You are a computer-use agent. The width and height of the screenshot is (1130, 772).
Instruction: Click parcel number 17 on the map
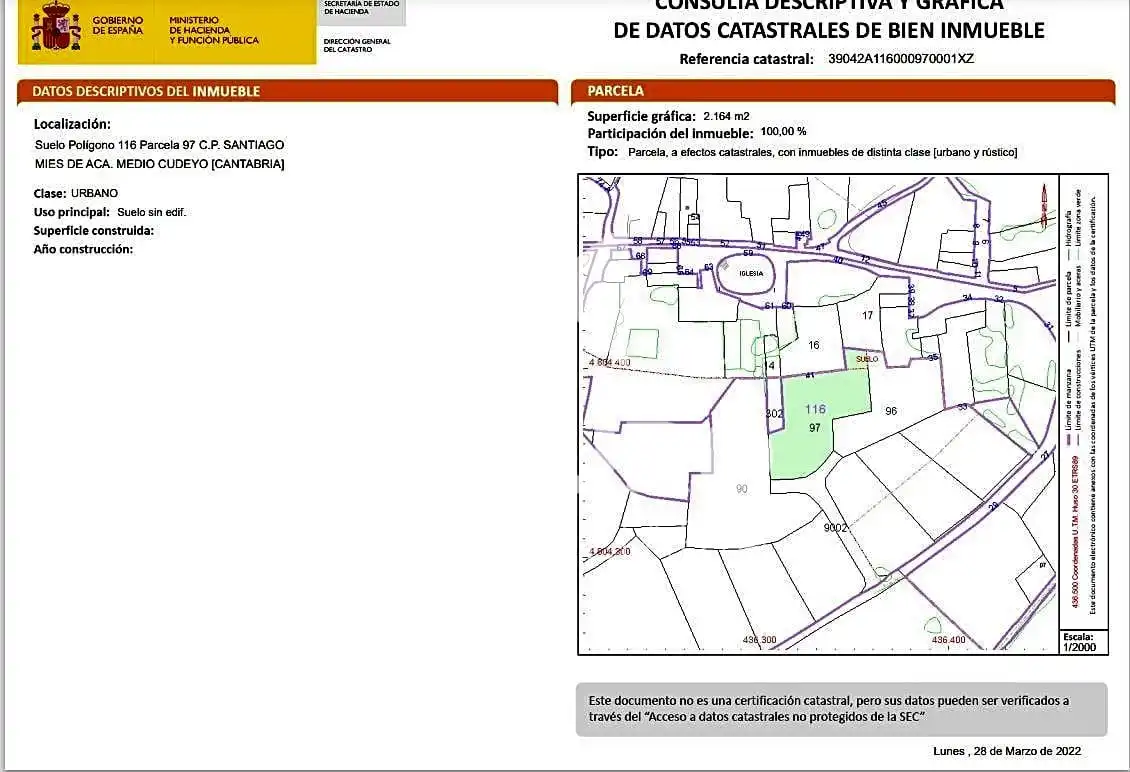pyautogui.click(x=867, y=315)
